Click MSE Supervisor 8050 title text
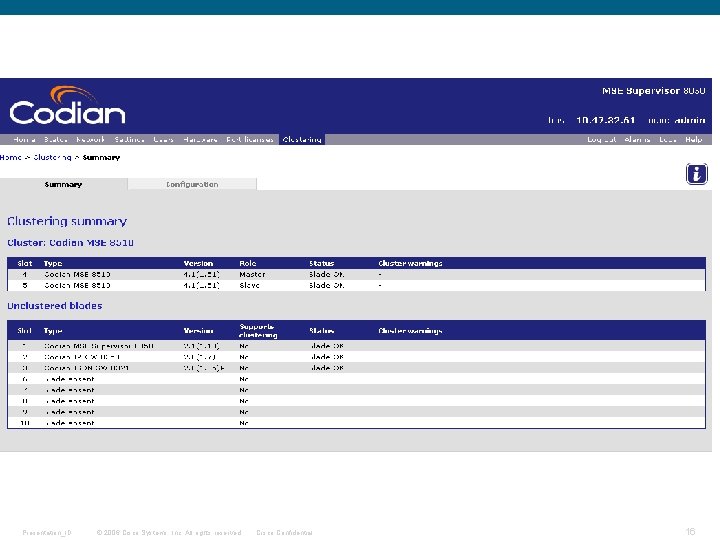Viewport: 720px width, 540px height. click(654, 91)
